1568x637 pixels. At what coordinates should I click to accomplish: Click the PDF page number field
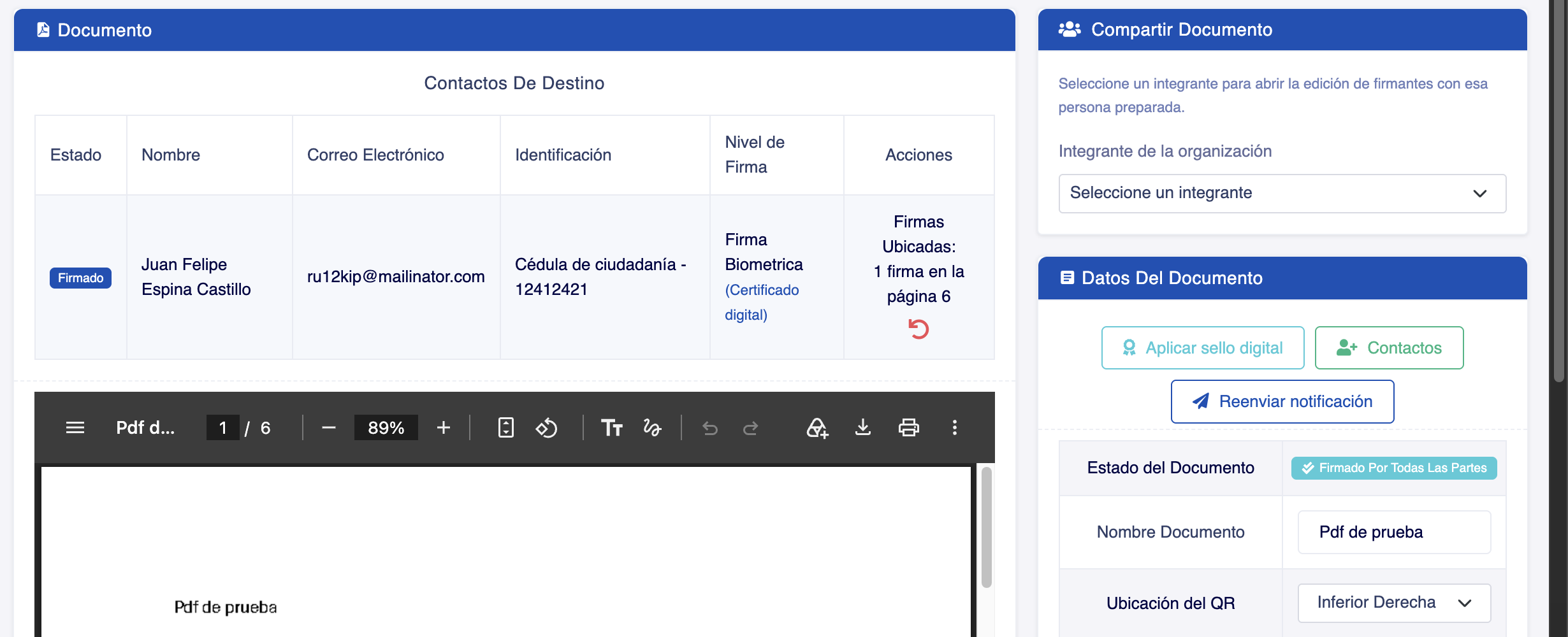click(223, 427)
